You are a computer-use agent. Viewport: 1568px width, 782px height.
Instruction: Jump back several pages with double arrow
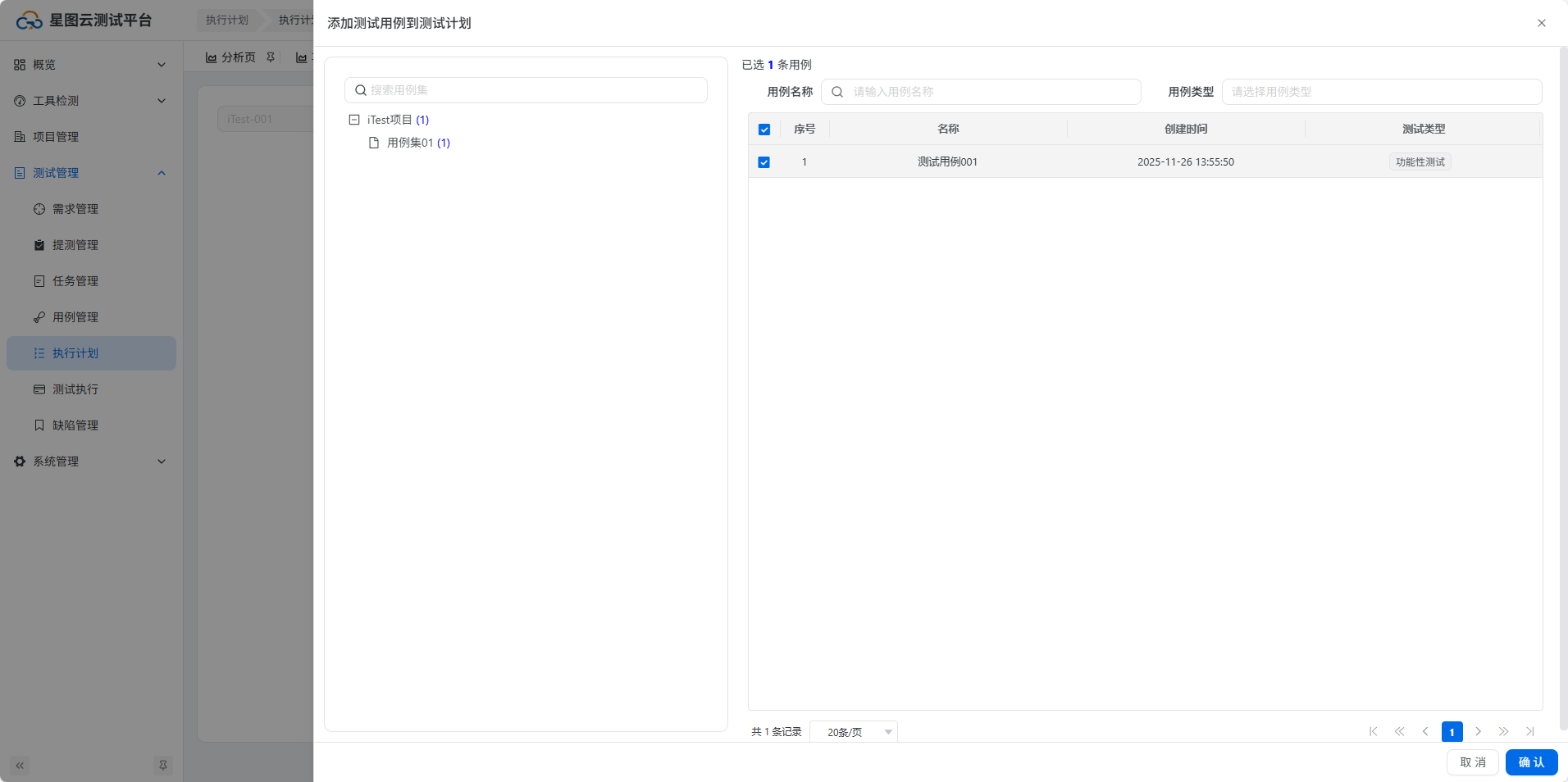(1399, 731)
